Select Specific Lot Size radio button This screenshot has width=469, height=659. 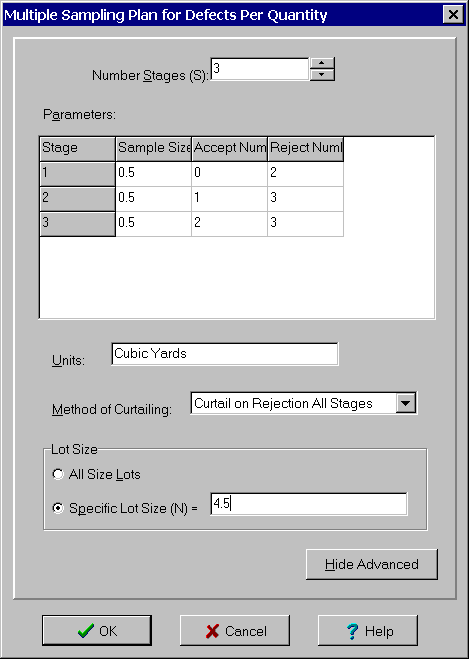58,508
